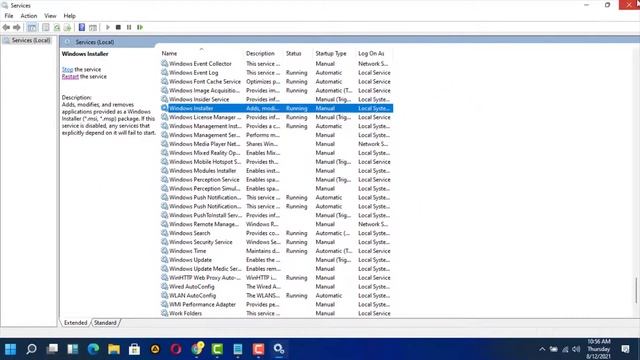Viewport: 640px width, 360px height.
Task: Click the Stop the service link
Action: (67, 69)
